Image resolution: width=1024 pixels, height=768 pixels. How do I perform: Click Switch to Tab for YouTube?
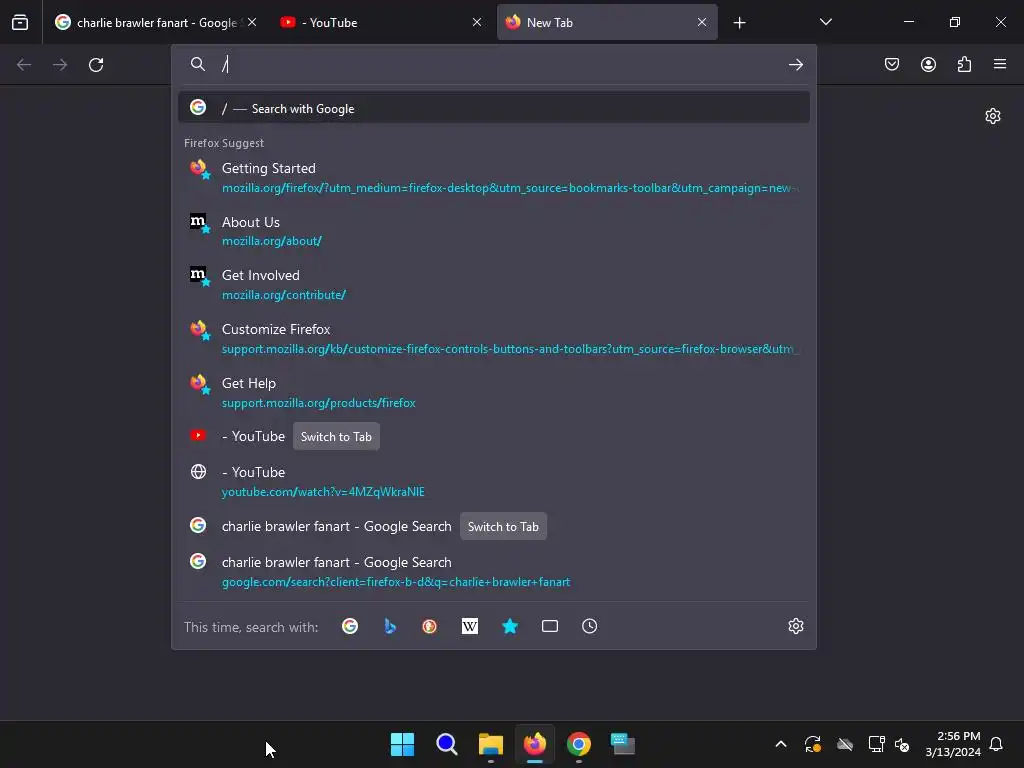click(336, 437)
